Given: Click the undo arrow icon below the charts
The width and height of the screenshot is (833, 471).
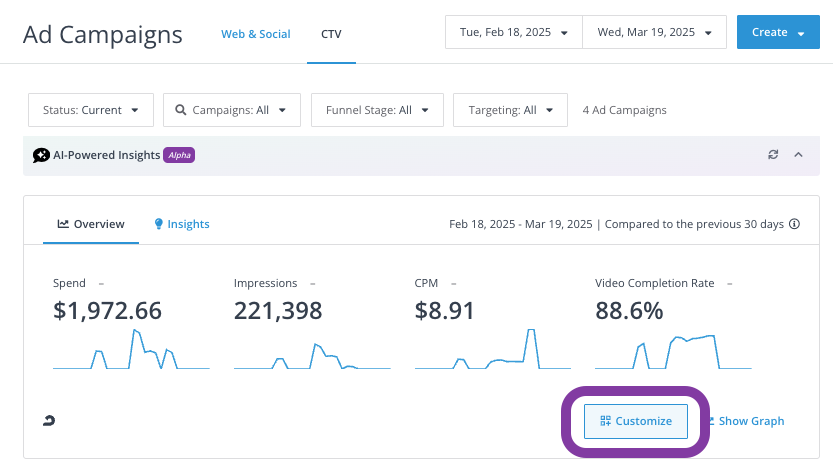Looking at the screenshot, I should [x=49, y=421].
